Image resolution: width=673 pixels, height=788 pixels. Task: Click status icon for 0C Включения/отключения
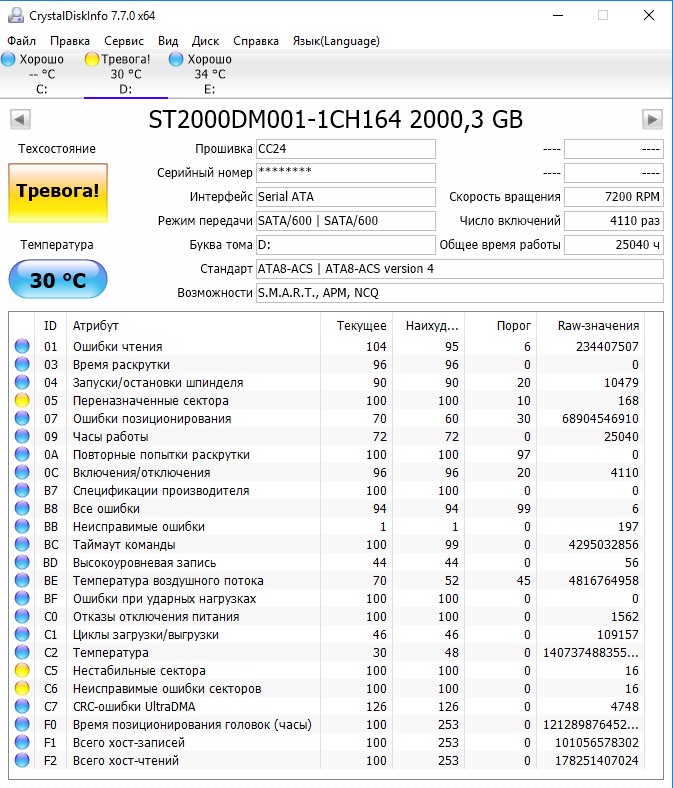(22, 472)
